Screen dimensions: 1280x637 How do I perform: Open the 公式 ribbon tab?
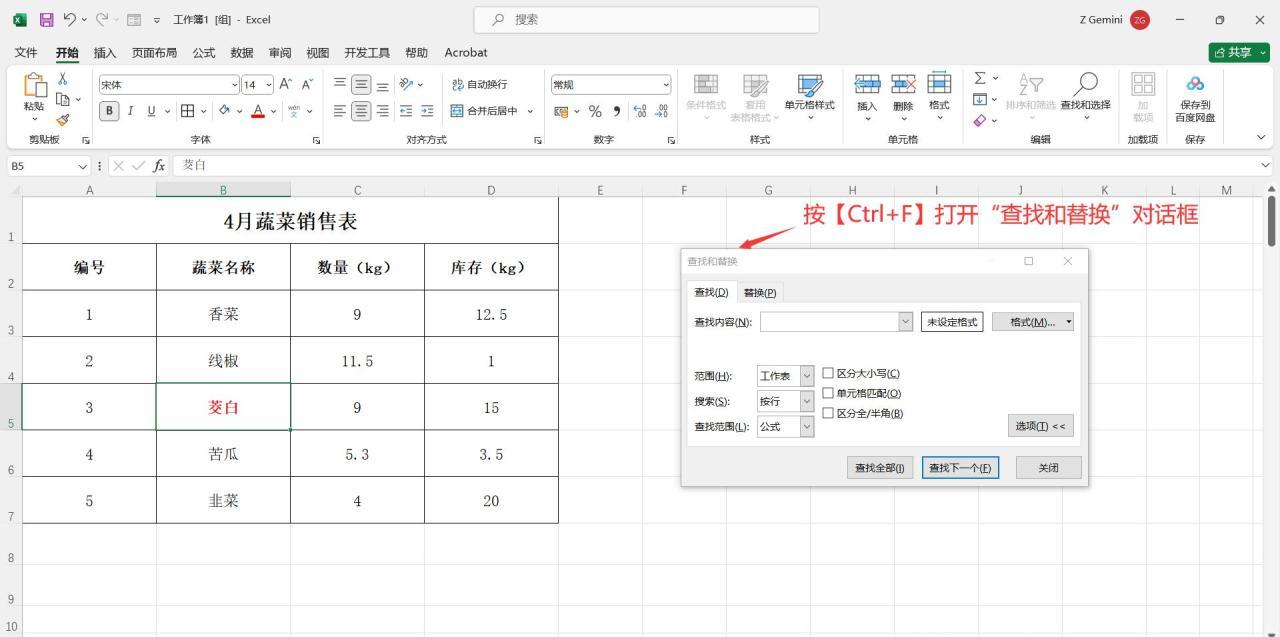pos(204,53)
